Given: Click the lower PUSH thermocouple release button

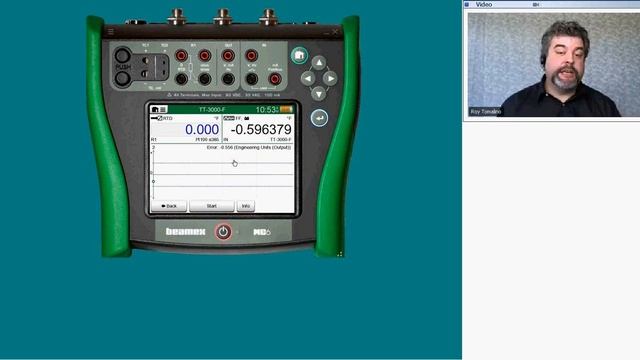Looking at the screenshot, I should tap(122, 79).
